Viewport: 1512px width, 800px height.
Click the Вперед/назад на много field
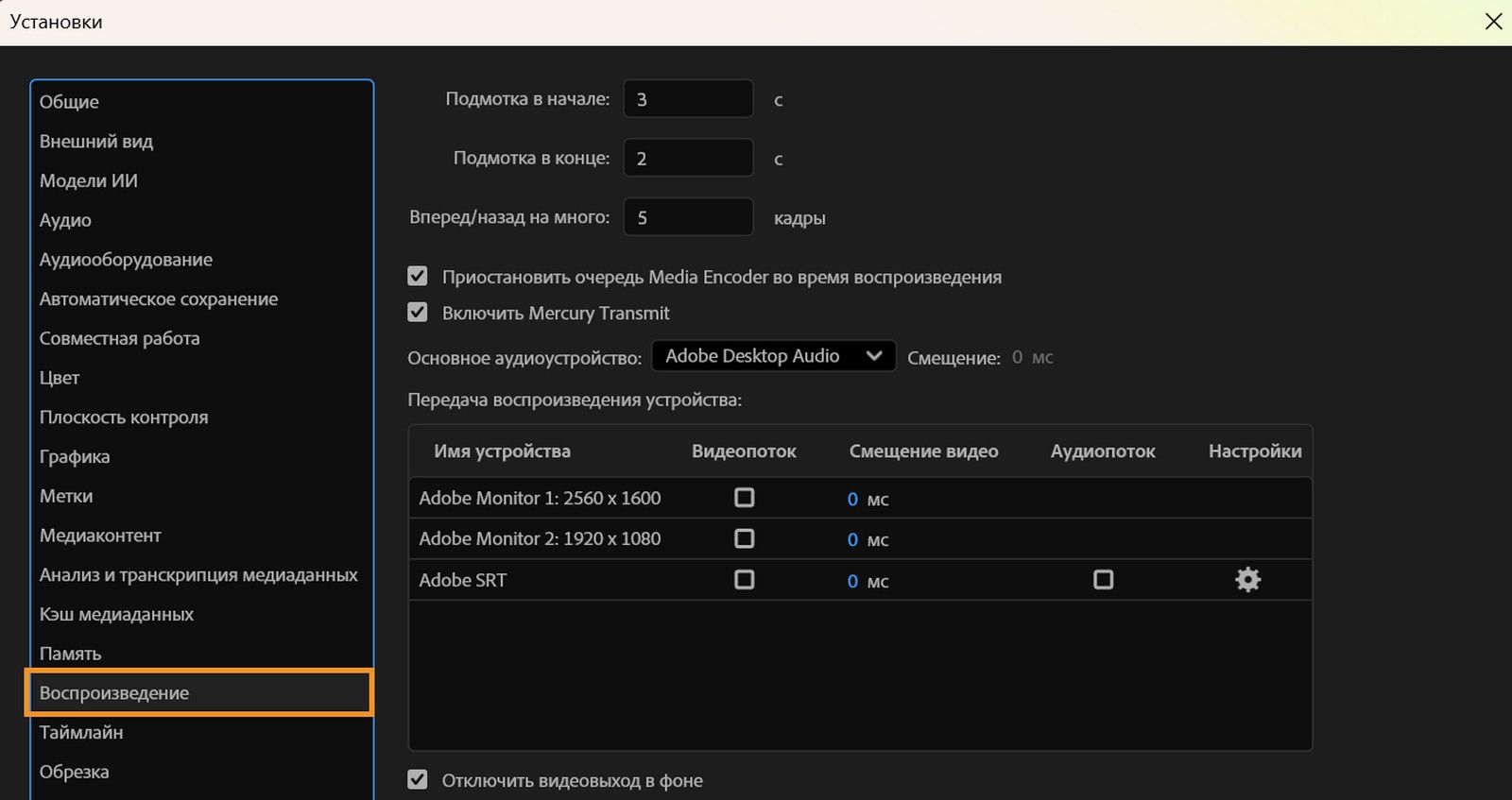coord(688,217)
